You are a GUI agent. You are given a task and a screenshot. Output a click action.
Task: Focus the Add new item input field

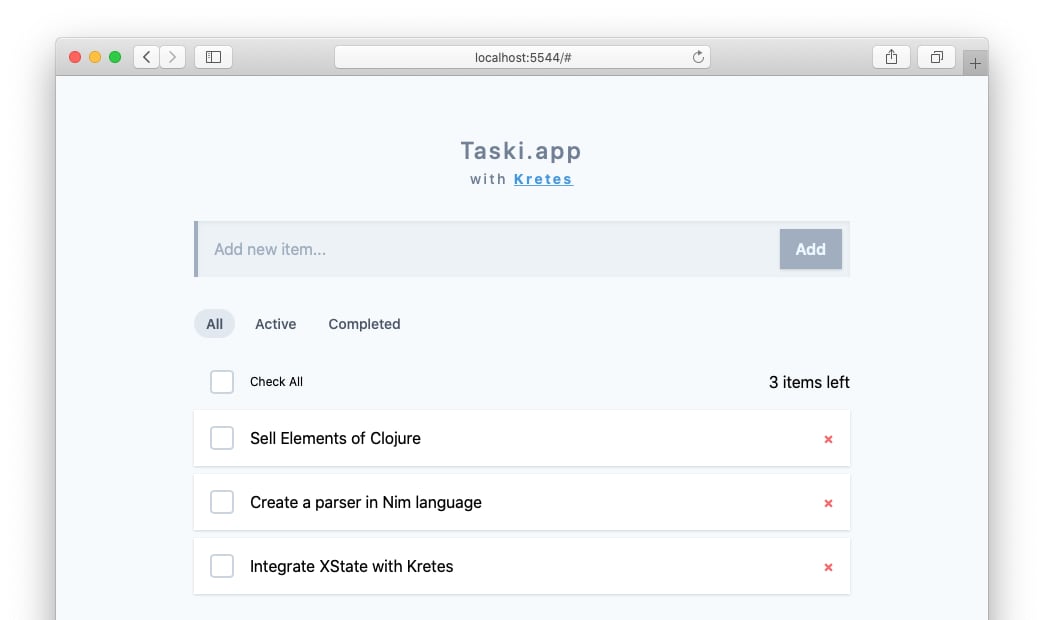(x=489, y=249)
